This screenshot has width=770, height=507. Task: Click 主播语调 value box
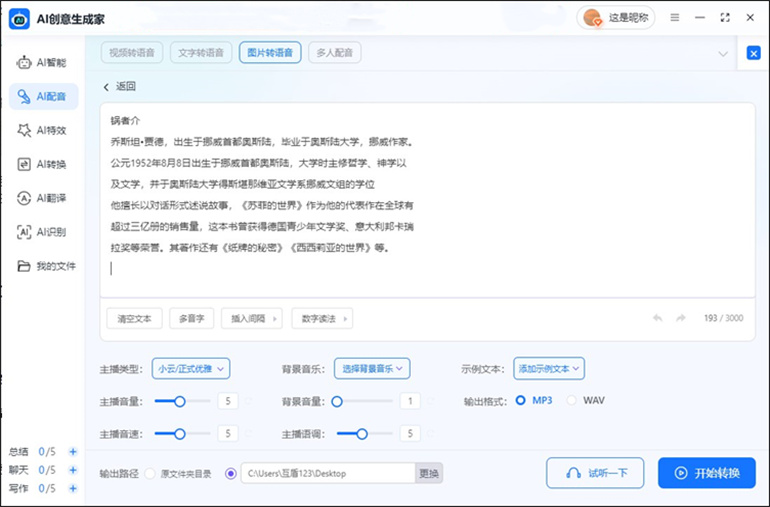click(x=410, y=434)
